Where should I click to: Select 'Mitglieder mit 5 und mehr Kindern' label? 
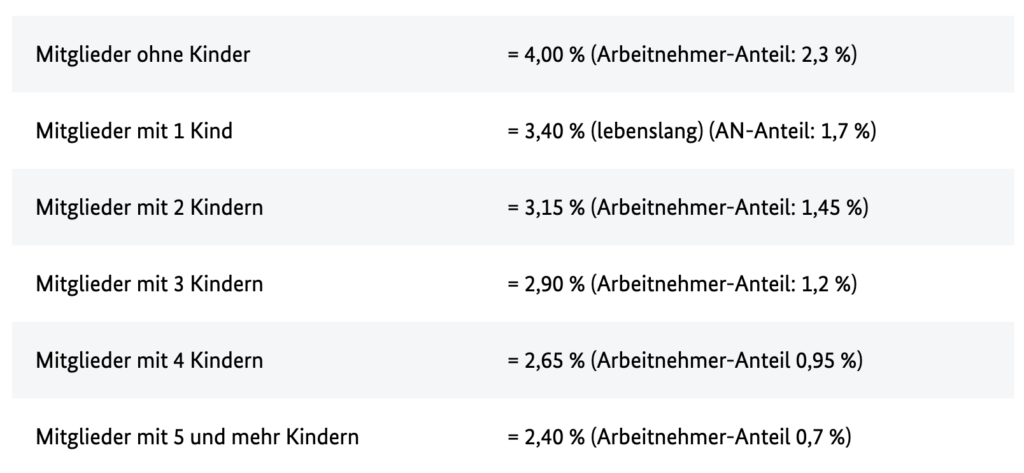pos(197,437)
